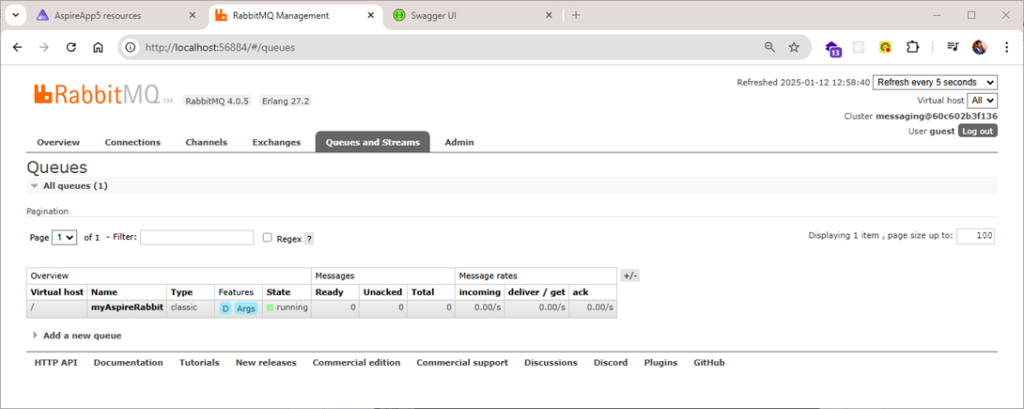Image resolution: width=1024 pixels, height=409 pixels.
Task: Toggle the +/- columns selector
Action: click(629, 275)
